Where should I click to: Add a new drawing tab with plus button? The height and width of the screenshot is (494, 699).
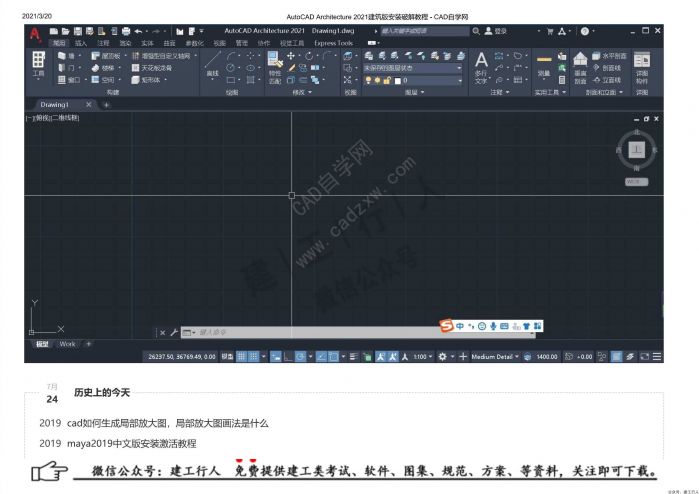point(106,105)
